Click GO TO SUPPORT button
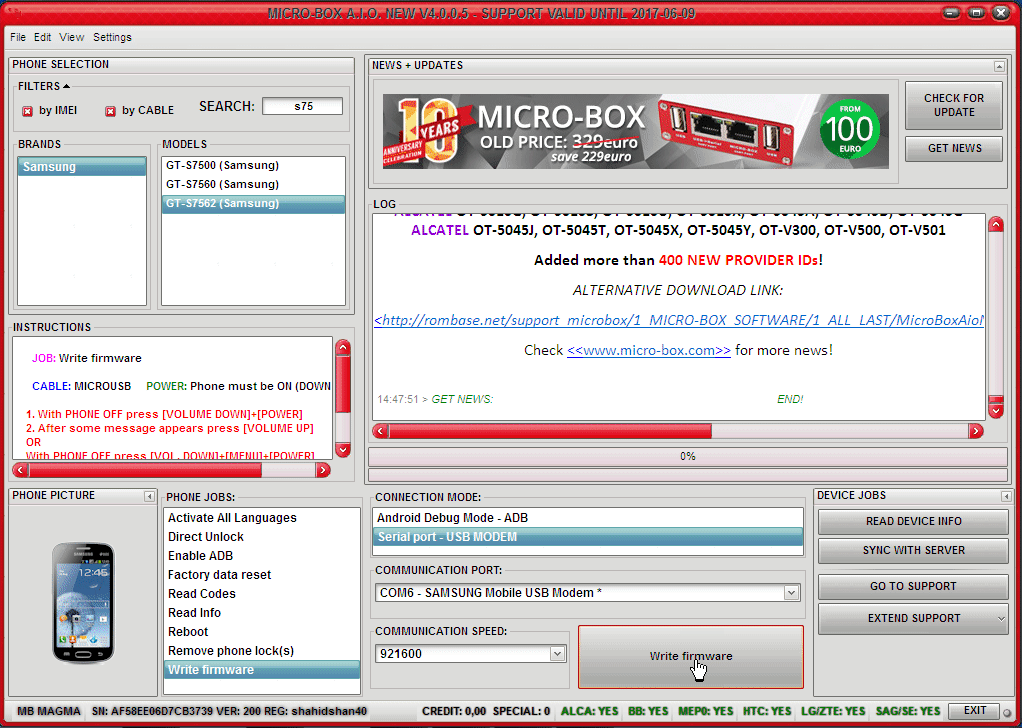The image size is (1022, 728). click(913, 587)
